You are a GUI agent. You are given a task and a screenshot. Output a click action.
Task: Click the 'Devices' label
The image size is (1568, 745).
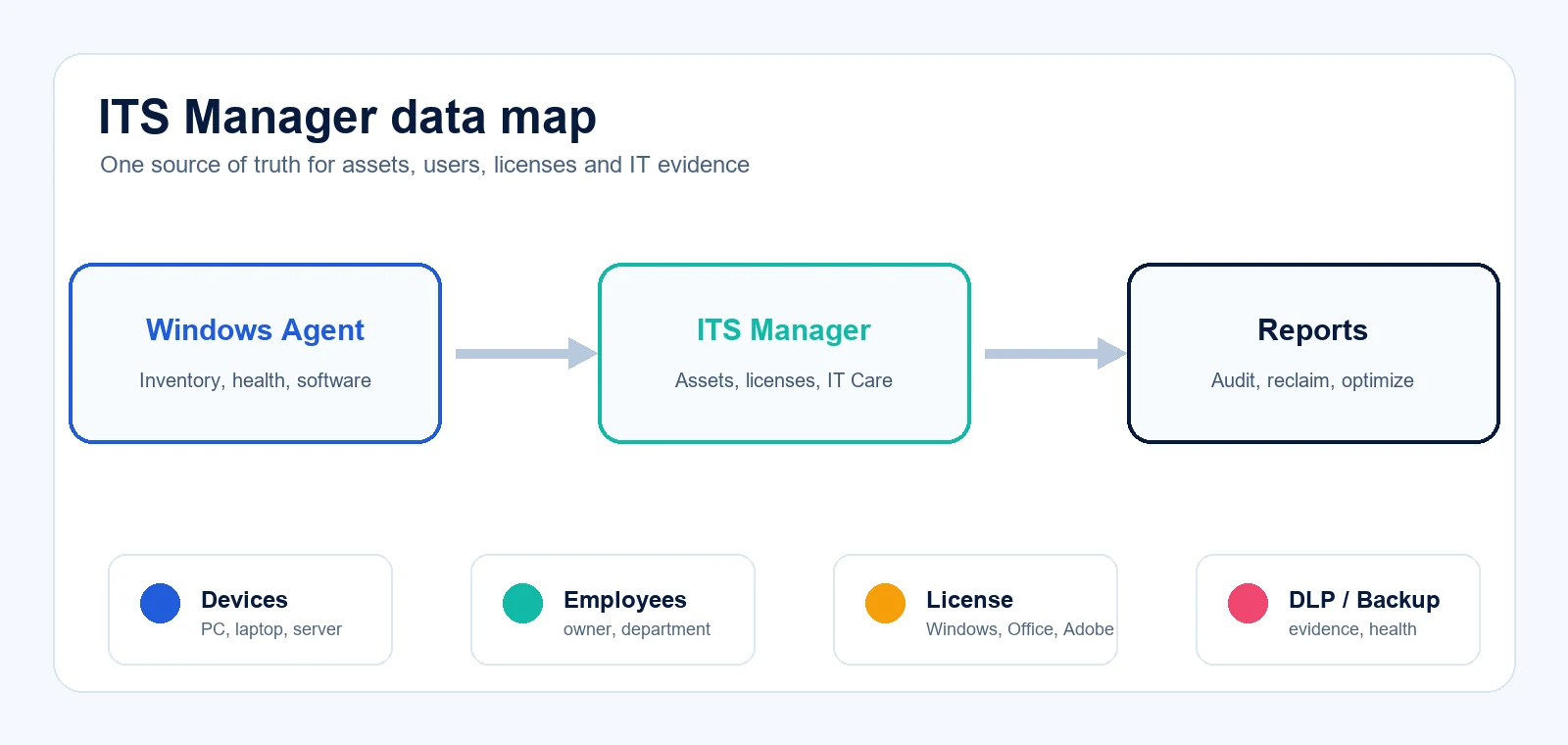pyautogui.click(x=244, y=600)
